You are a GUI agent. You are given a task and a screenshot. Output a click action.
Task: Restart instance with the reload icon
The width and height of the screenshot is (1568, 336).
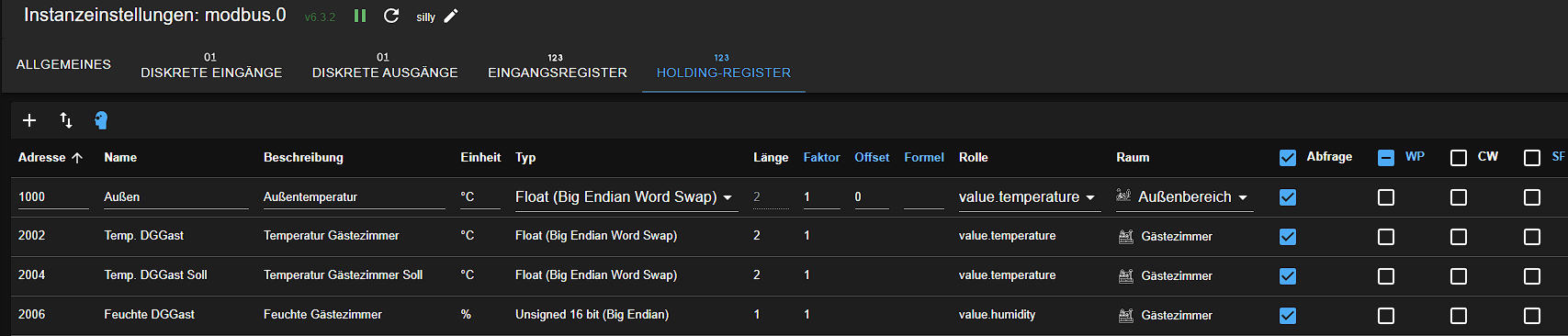tap(391, 16)
